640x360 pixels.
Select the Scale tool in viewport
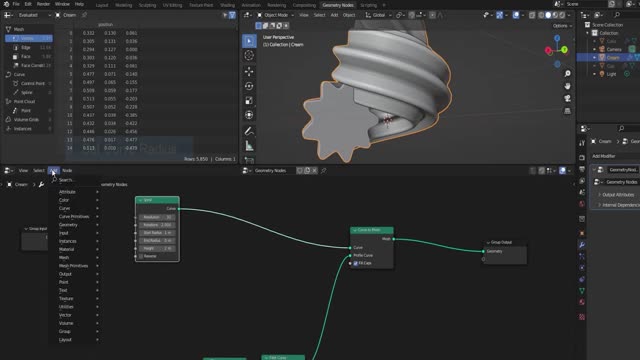pyautogui.click(x=249, y=100)
